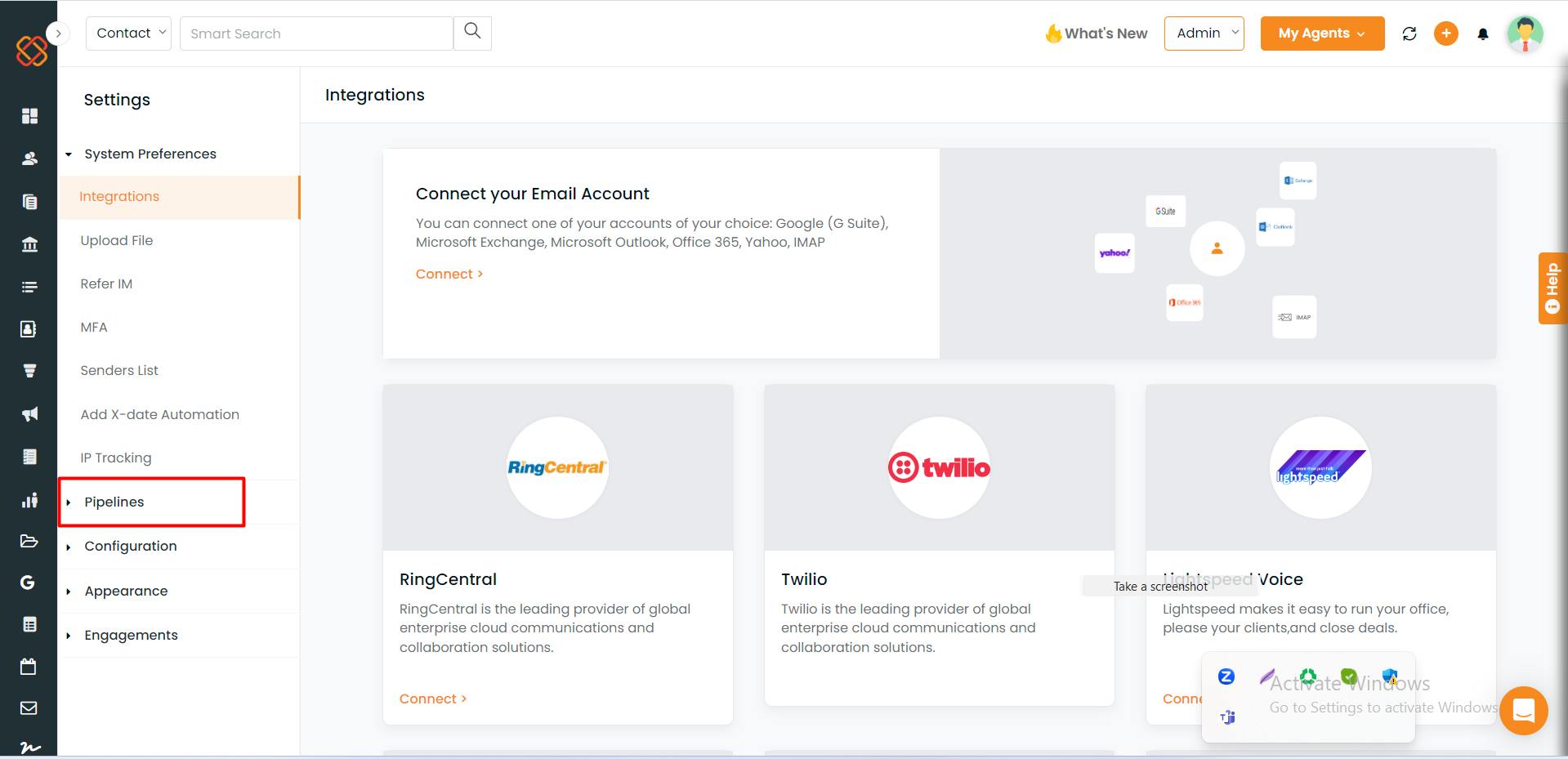Open the user avatar profile menu
The width and height of the screenshot is (1568, 759).
(x=1525, y=33)
